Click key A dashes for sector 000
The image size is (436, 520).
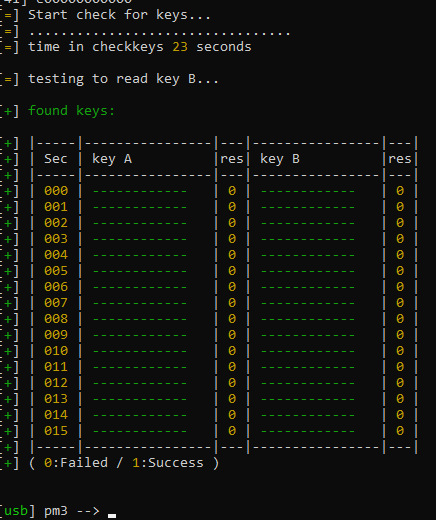click(140, 191)
